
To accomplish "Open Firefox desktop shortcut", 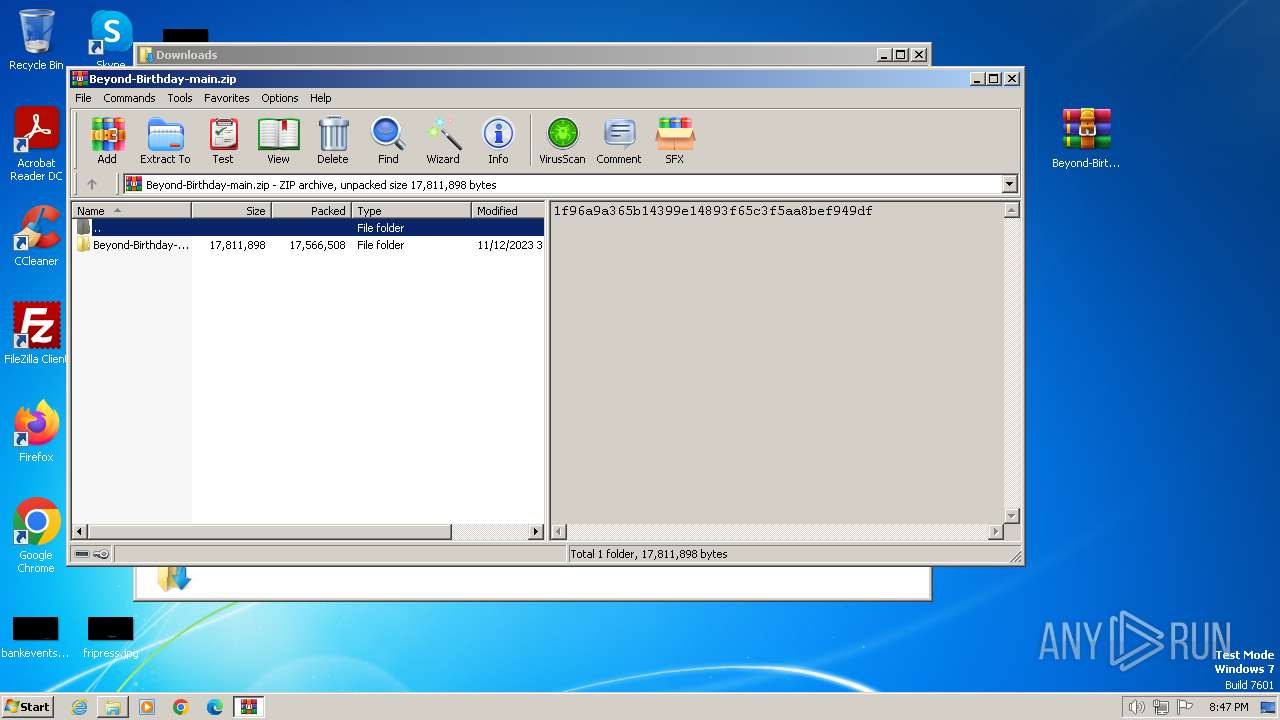I will point(36,431).
